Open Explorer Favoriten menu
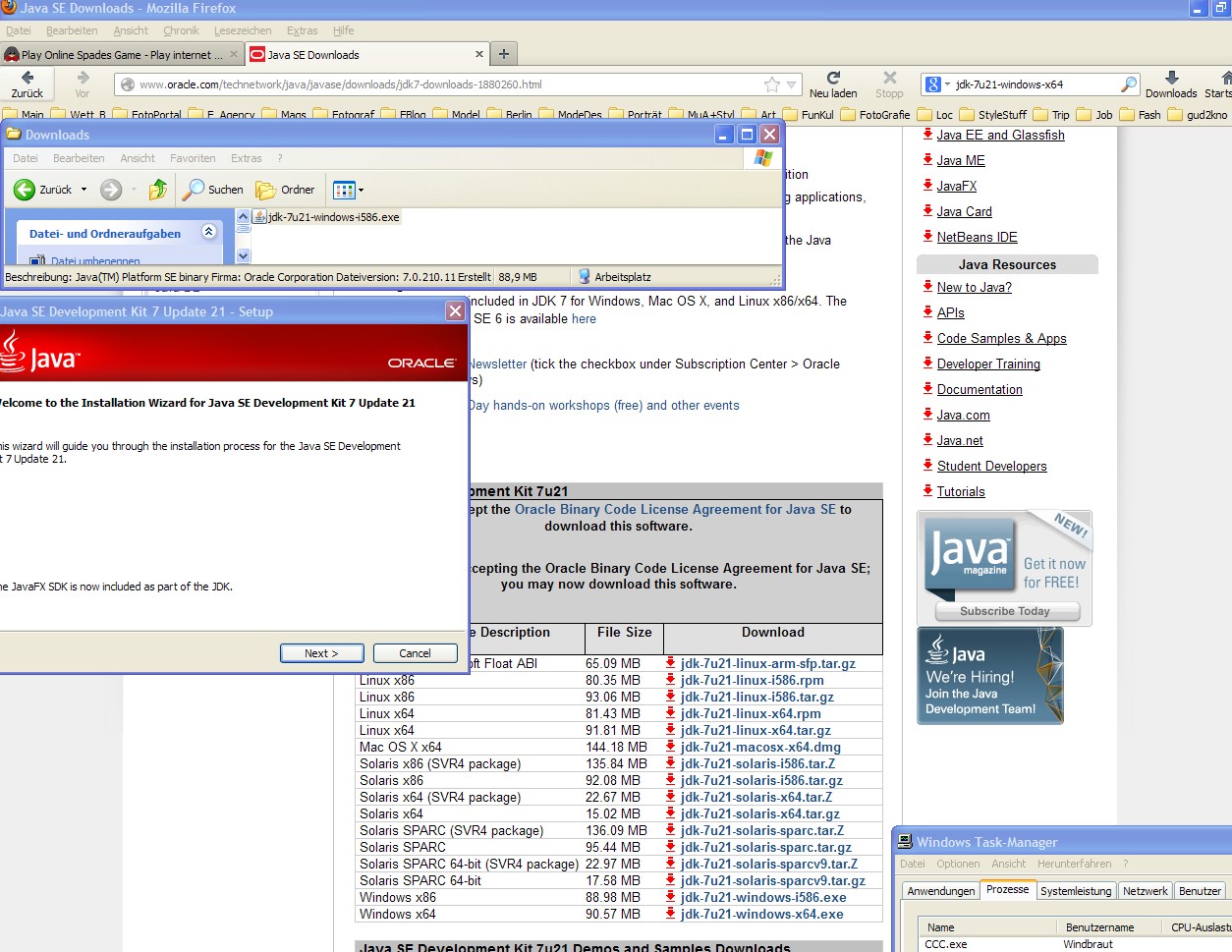This screenshot has width=1232, height=952. (x=193, y=158)
